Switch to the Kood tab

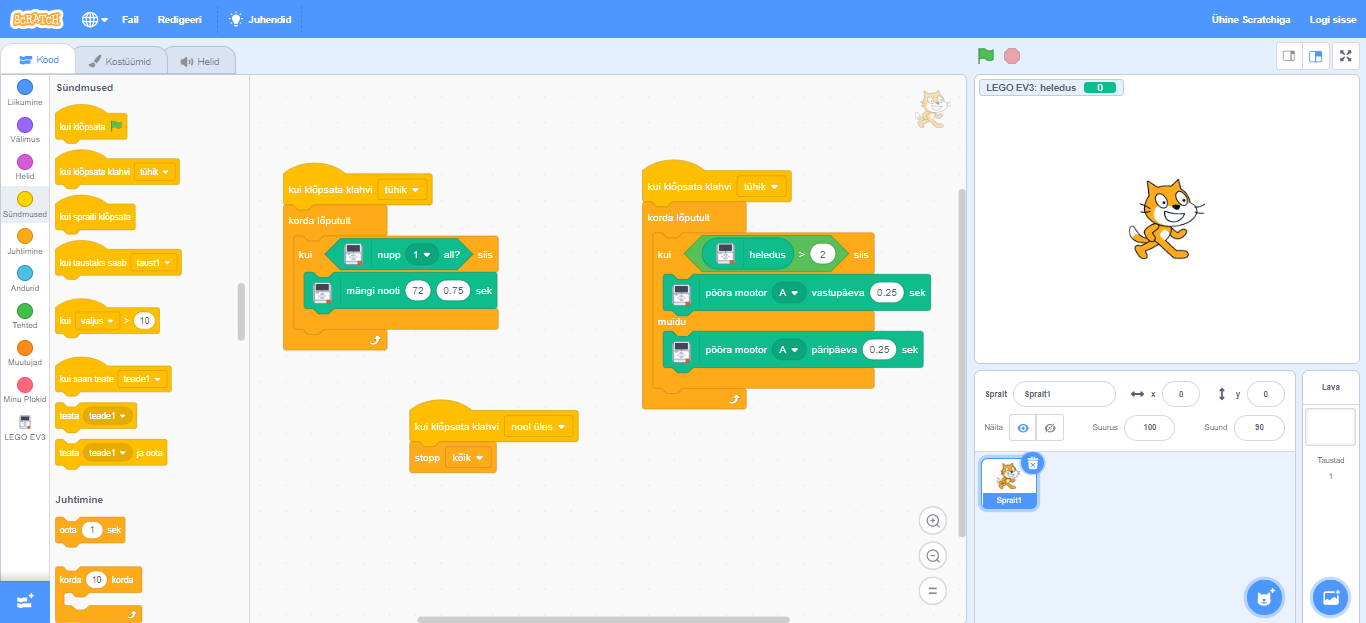38,60
